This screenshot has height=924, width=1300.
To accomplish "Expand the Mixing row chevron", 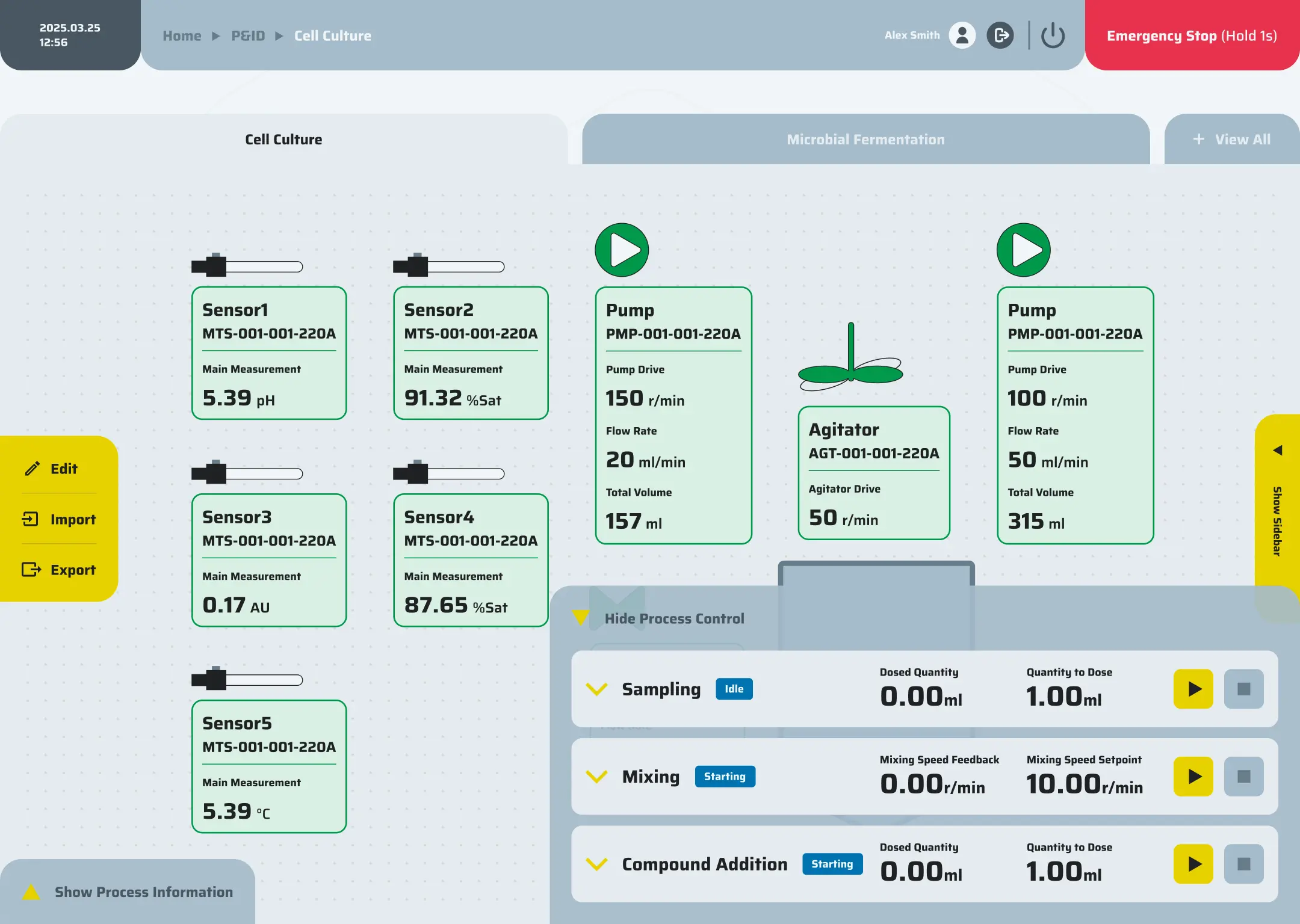I will point(596,777).
